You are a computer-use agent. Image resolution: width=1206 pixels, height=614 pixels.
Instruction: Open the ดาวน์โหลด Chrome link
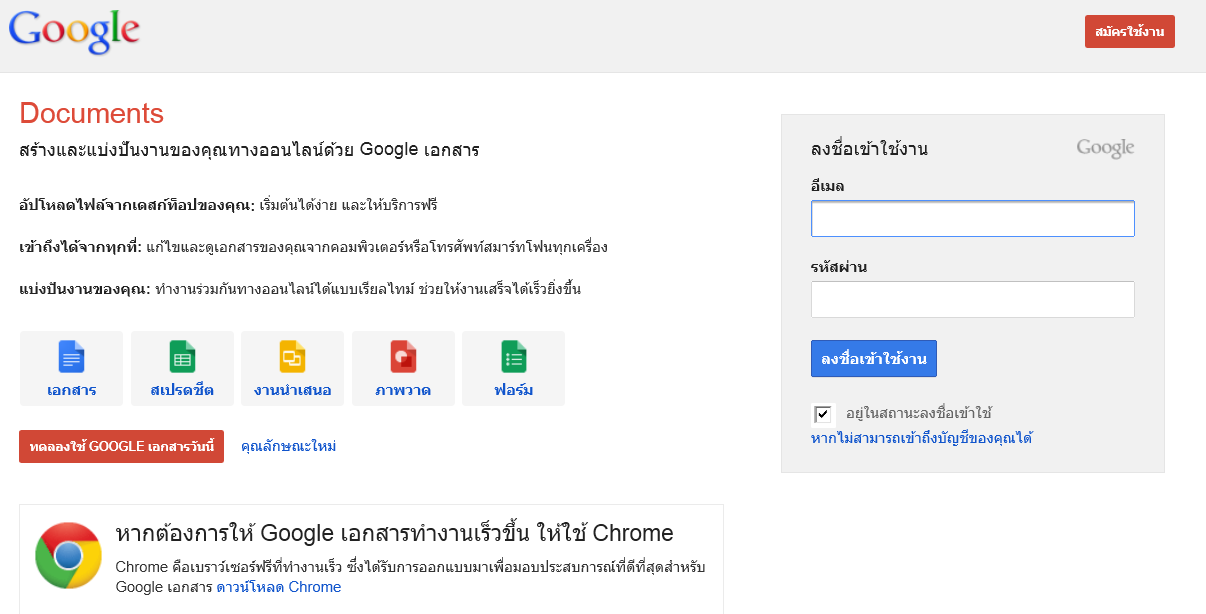coord(279,587)
